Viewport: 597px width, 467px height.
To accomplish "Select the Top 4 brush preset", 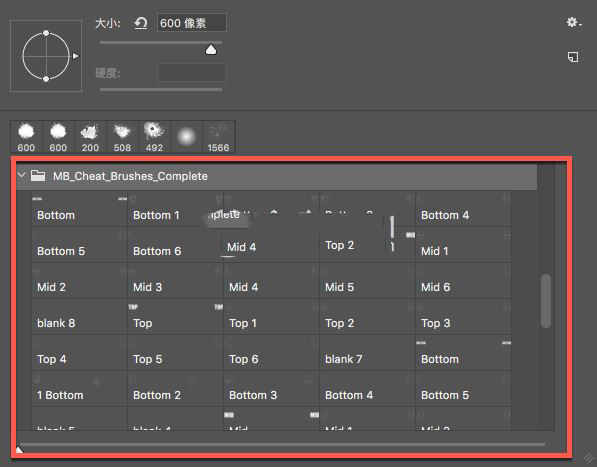I will pyautogui.click(x=79, y=353).
